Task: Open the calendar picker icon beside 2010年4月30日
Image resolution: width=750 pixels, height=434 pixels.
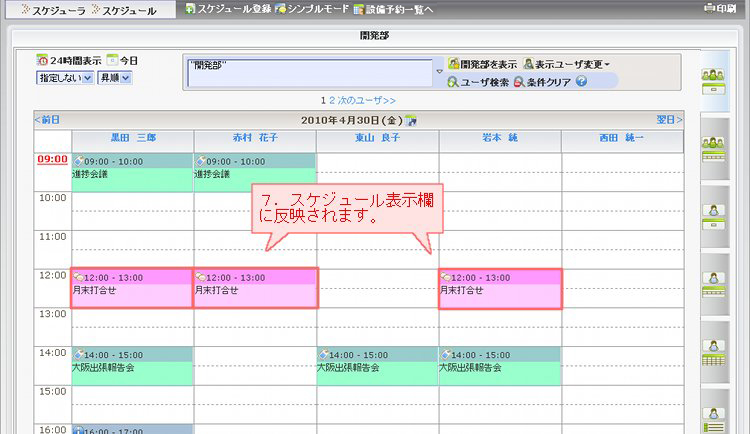Action: coord(410,121)
